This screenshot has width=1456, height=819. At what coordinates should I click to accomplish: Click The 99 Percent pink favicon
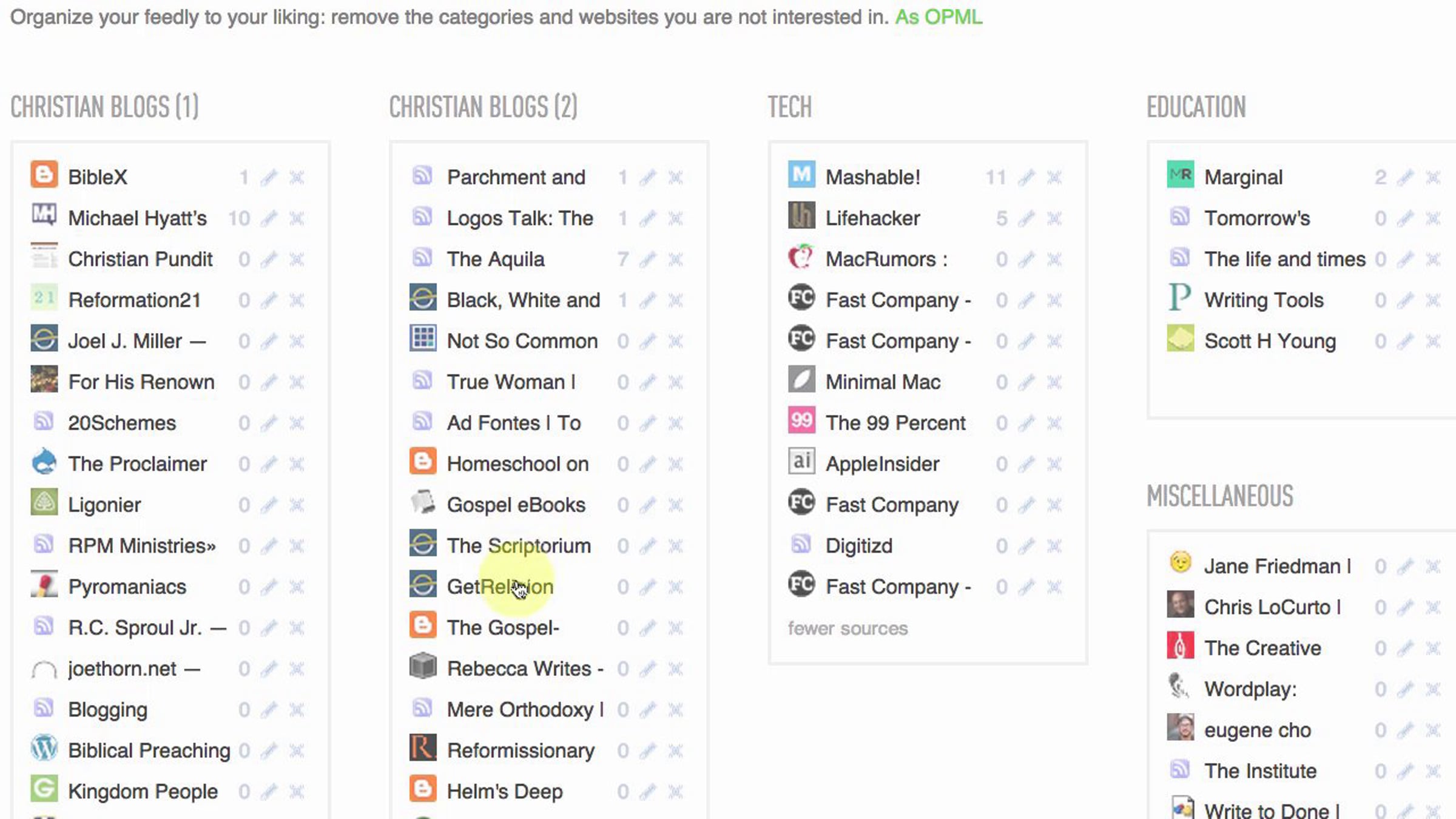(801, 420)
